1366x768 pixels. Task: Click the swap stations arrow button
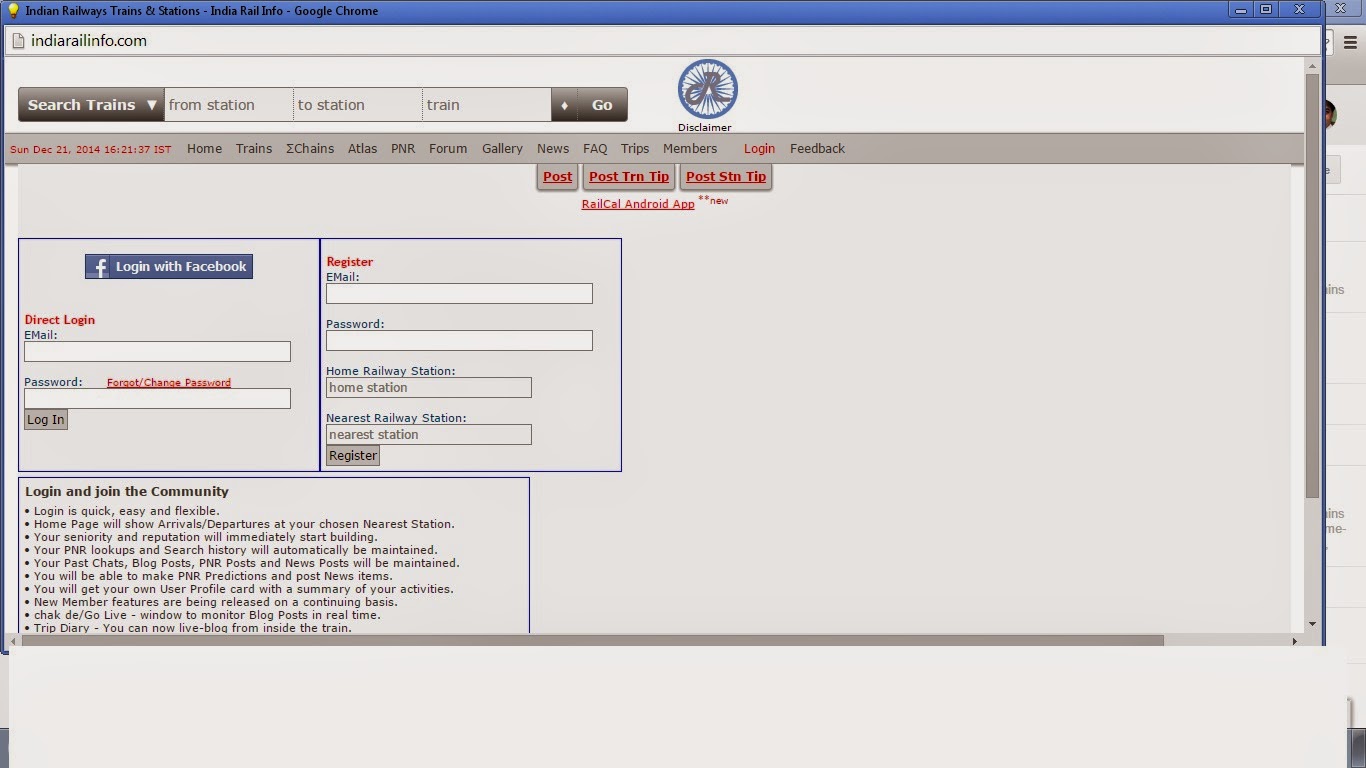pos(564,105)
